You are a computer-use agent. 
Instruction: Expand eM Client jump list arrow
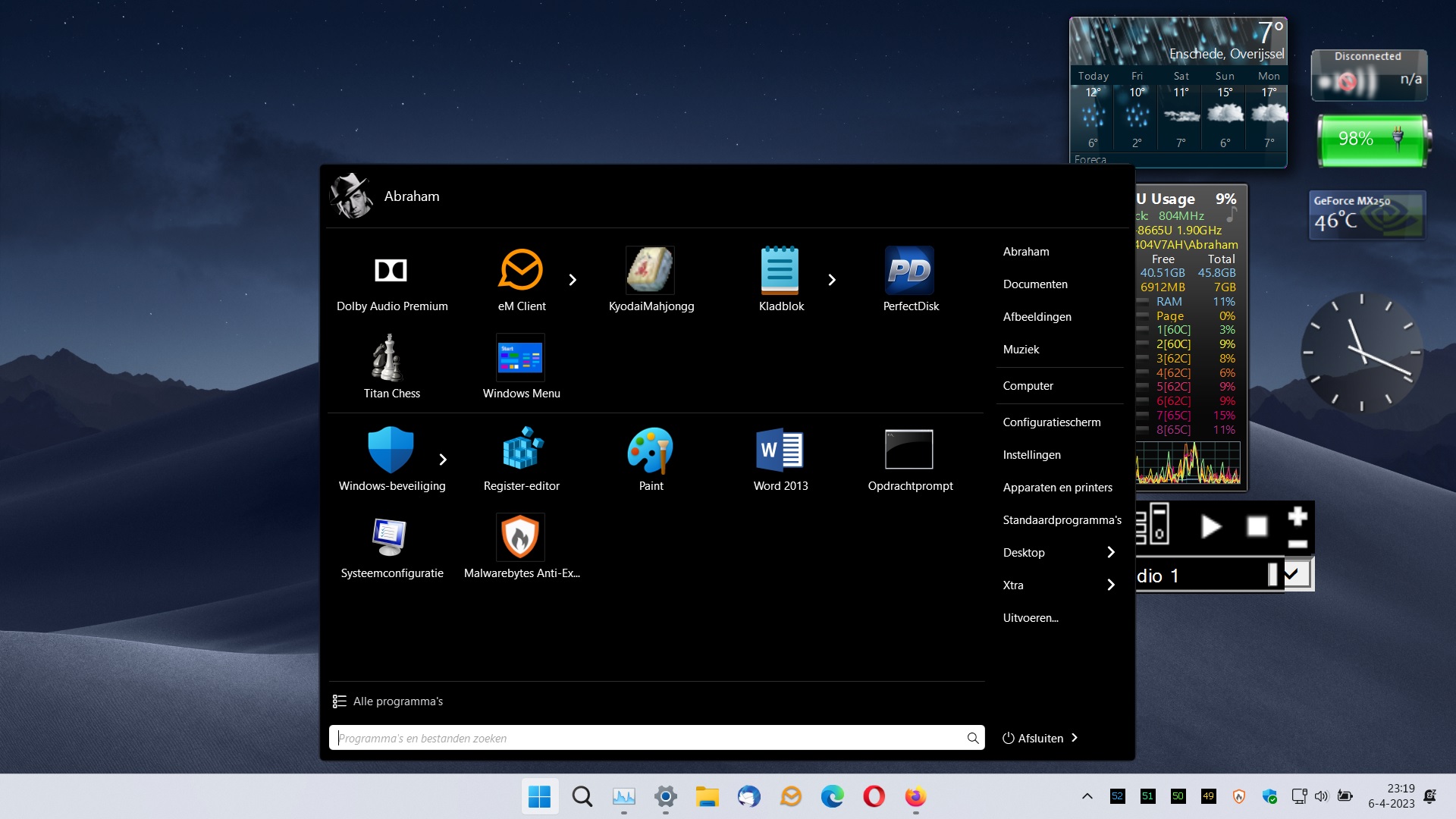tap(573, 280)
